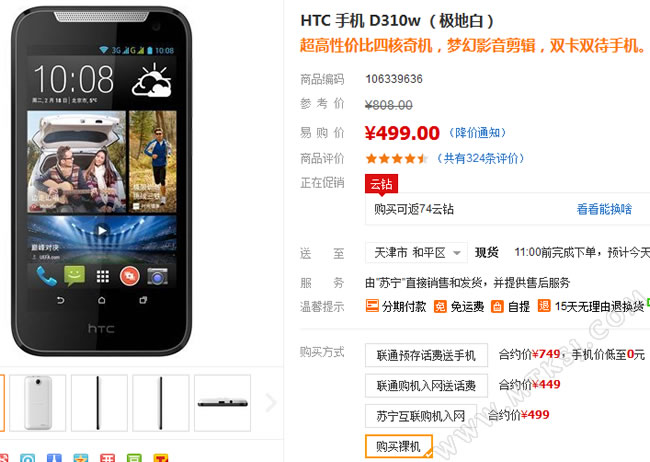Open the 天津市 和平区 delivery dropdown
The height and width of the screenshot is (462, 650).
pos(416,253)
